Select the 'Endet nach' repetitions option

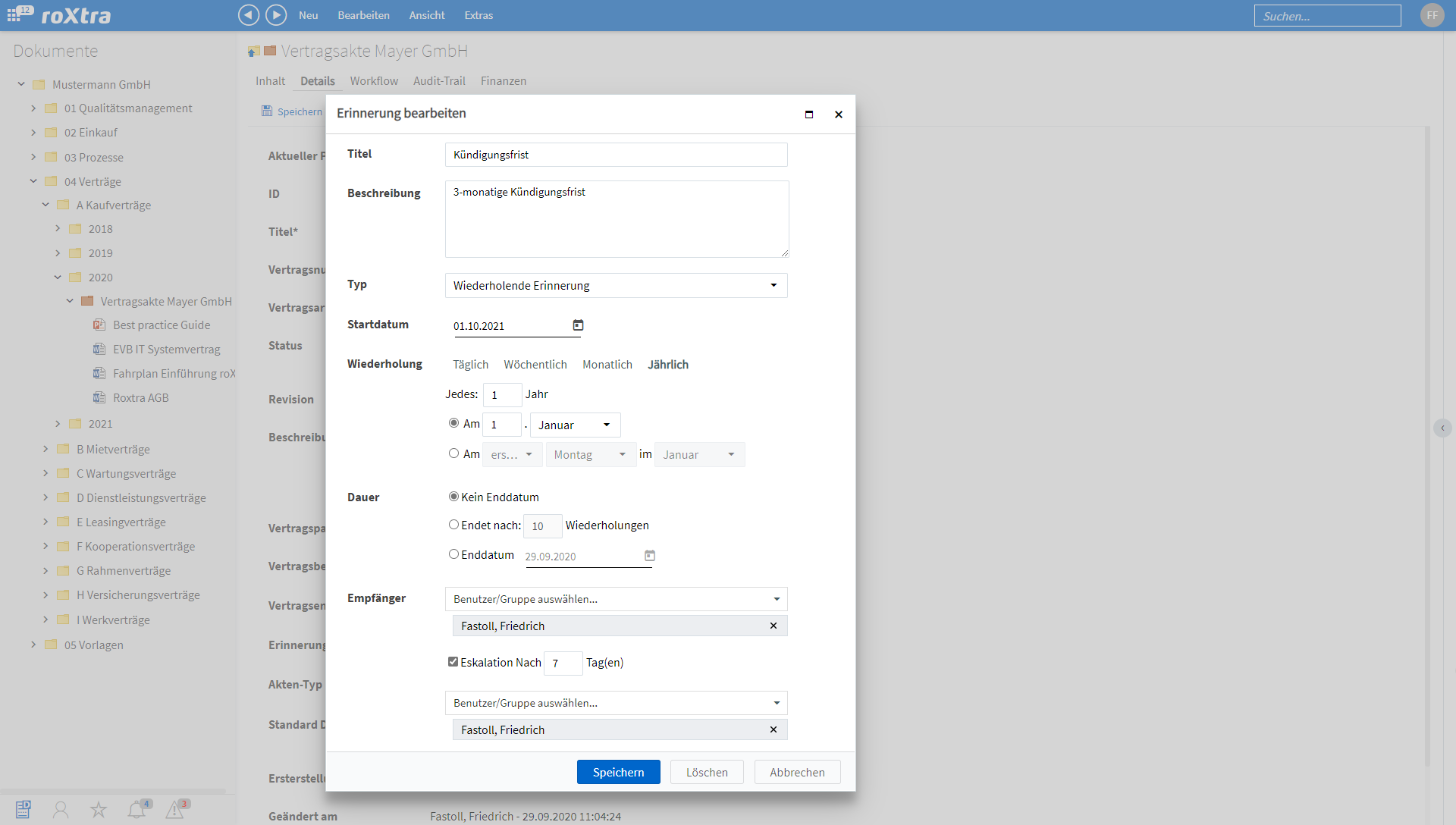(x=453, y=524)
